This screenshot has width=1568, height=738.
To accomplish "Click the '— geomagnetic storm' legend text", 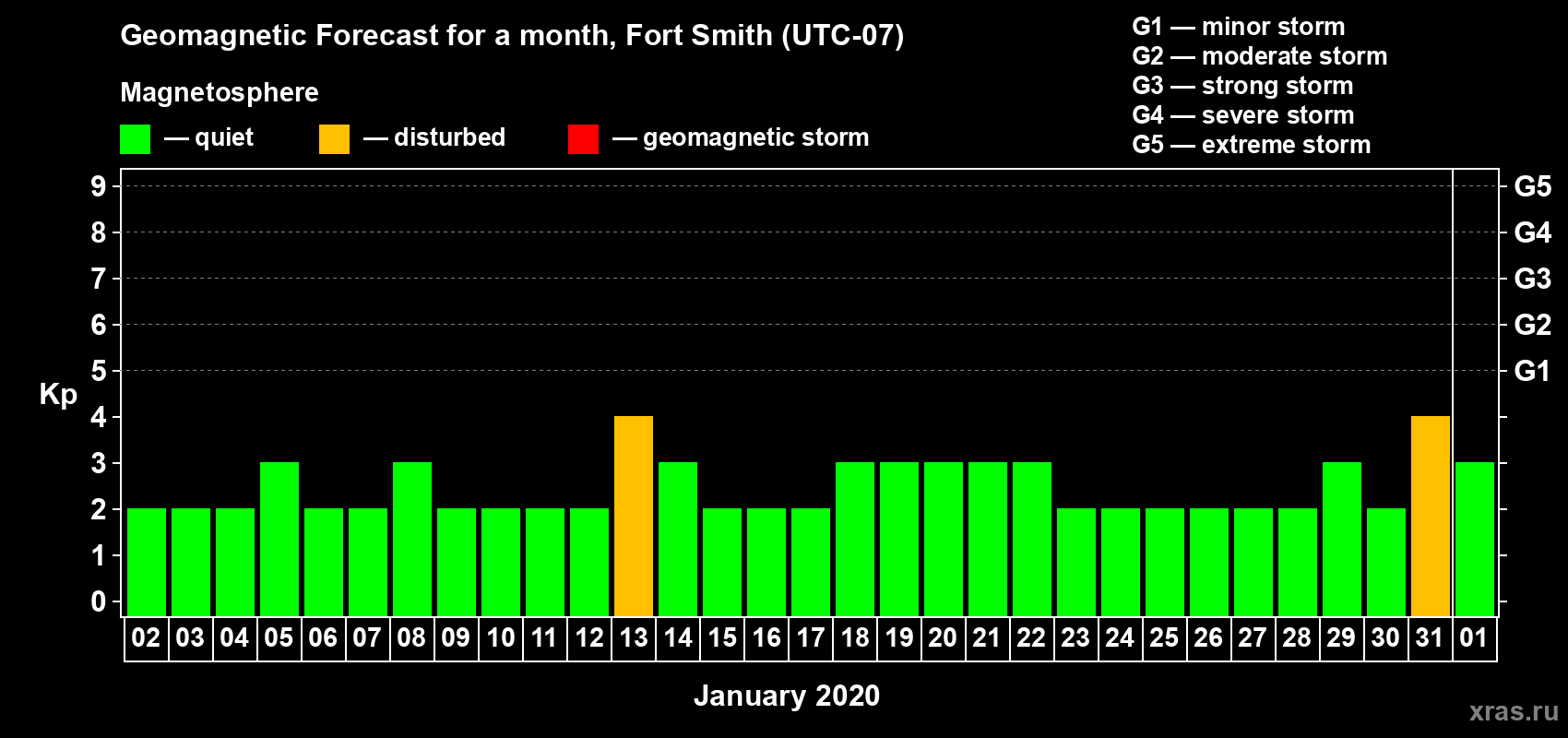I will tap(741, 138).
